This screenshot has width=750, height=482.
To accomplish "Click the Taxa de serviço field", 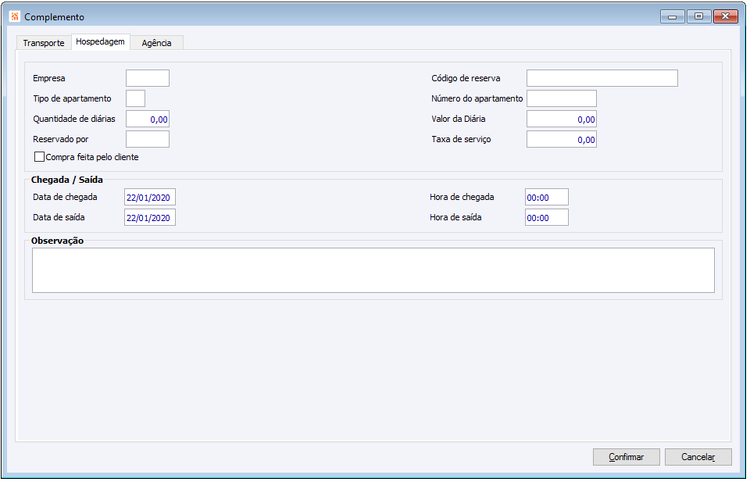I will tap(562, 139).
